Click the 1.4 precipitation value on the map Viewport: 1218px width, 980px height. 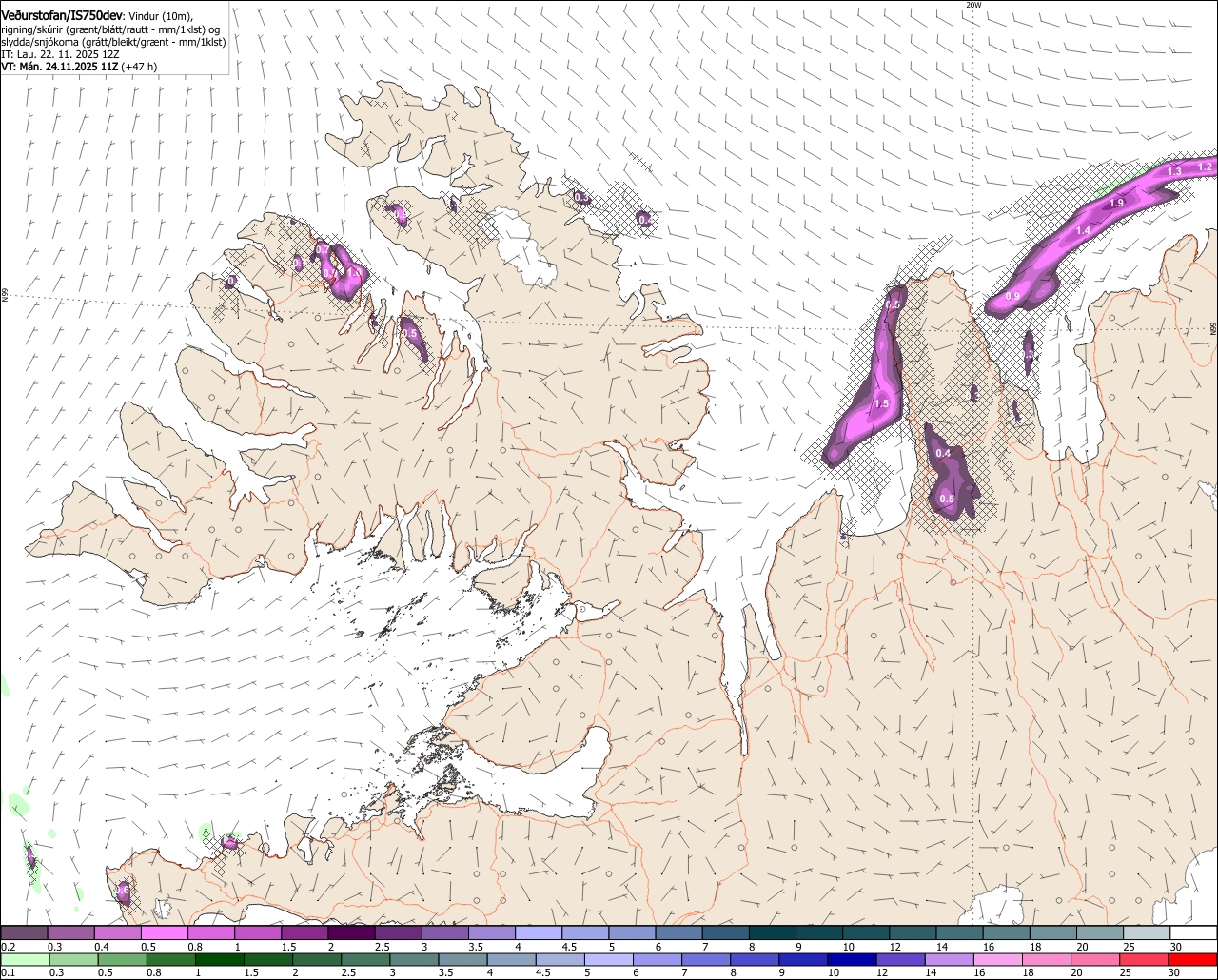pos(1083,231)
